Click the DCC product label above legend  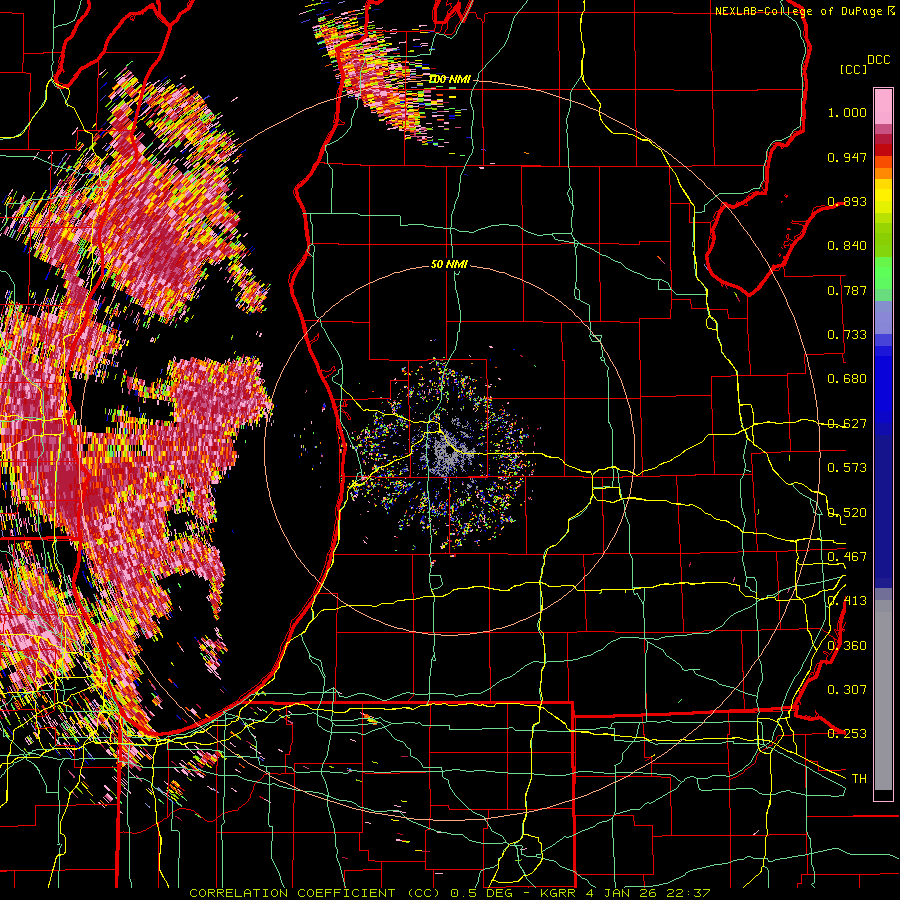click(878, 60)
